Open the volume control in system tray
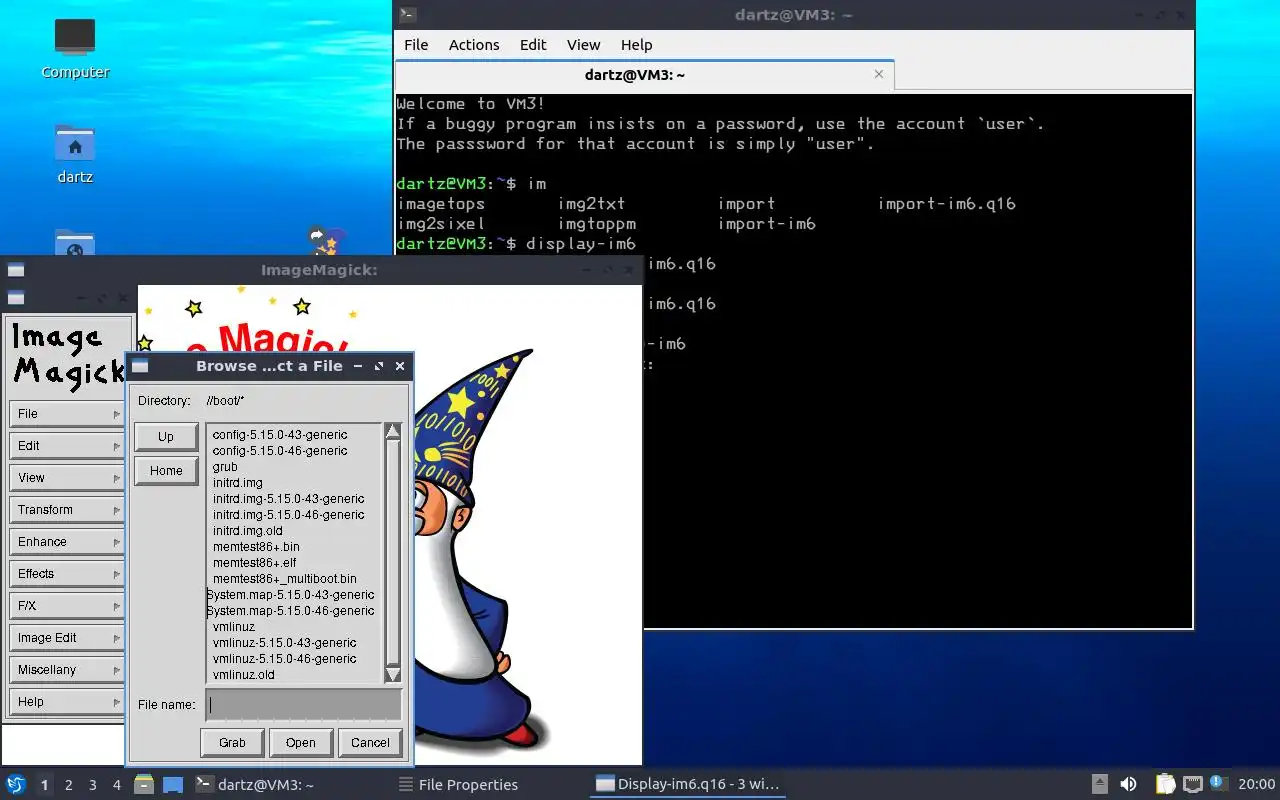Image resolution: width=1280 pixels, height=800 pixels. coord(1128,784)
